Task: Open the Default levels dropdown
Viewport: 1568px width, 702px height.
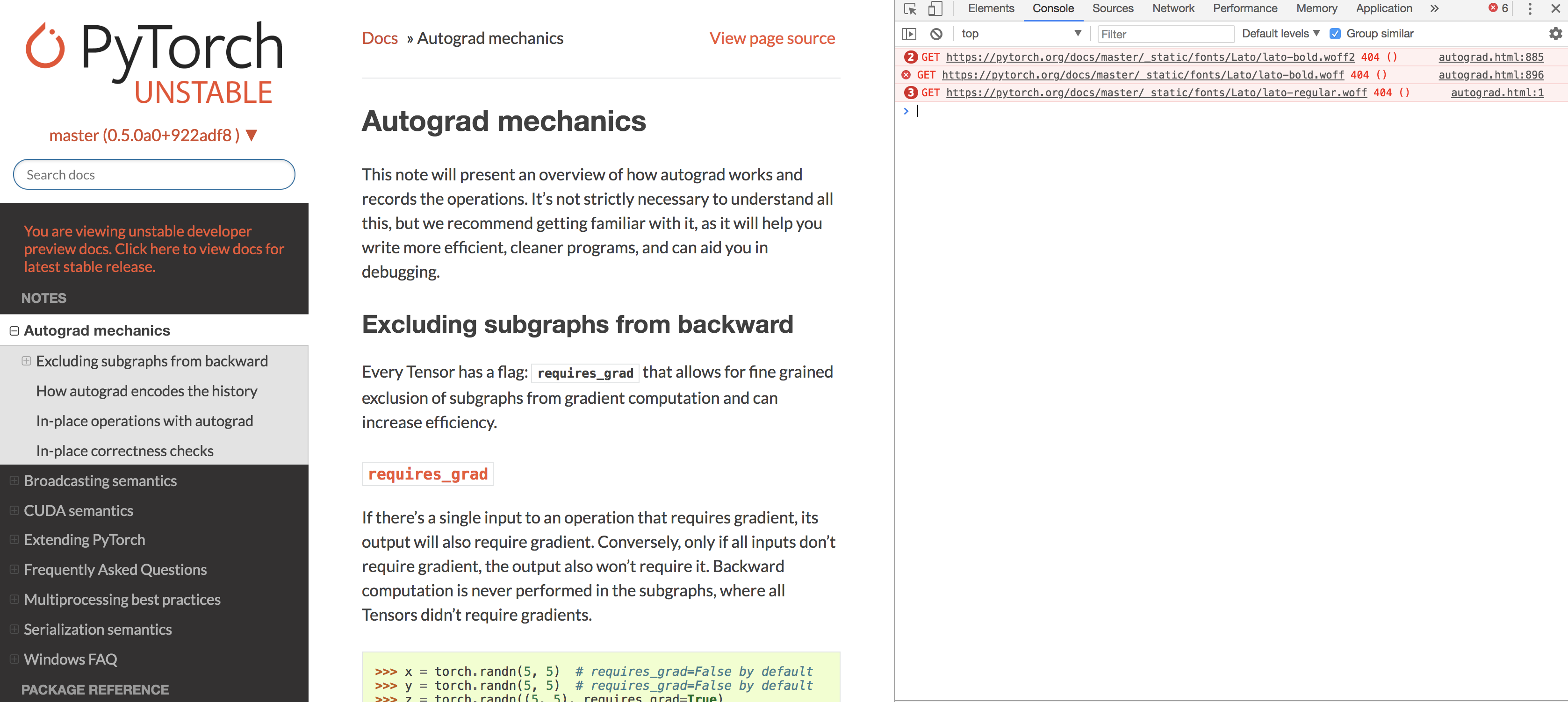Action: [x=1280, y=34]
